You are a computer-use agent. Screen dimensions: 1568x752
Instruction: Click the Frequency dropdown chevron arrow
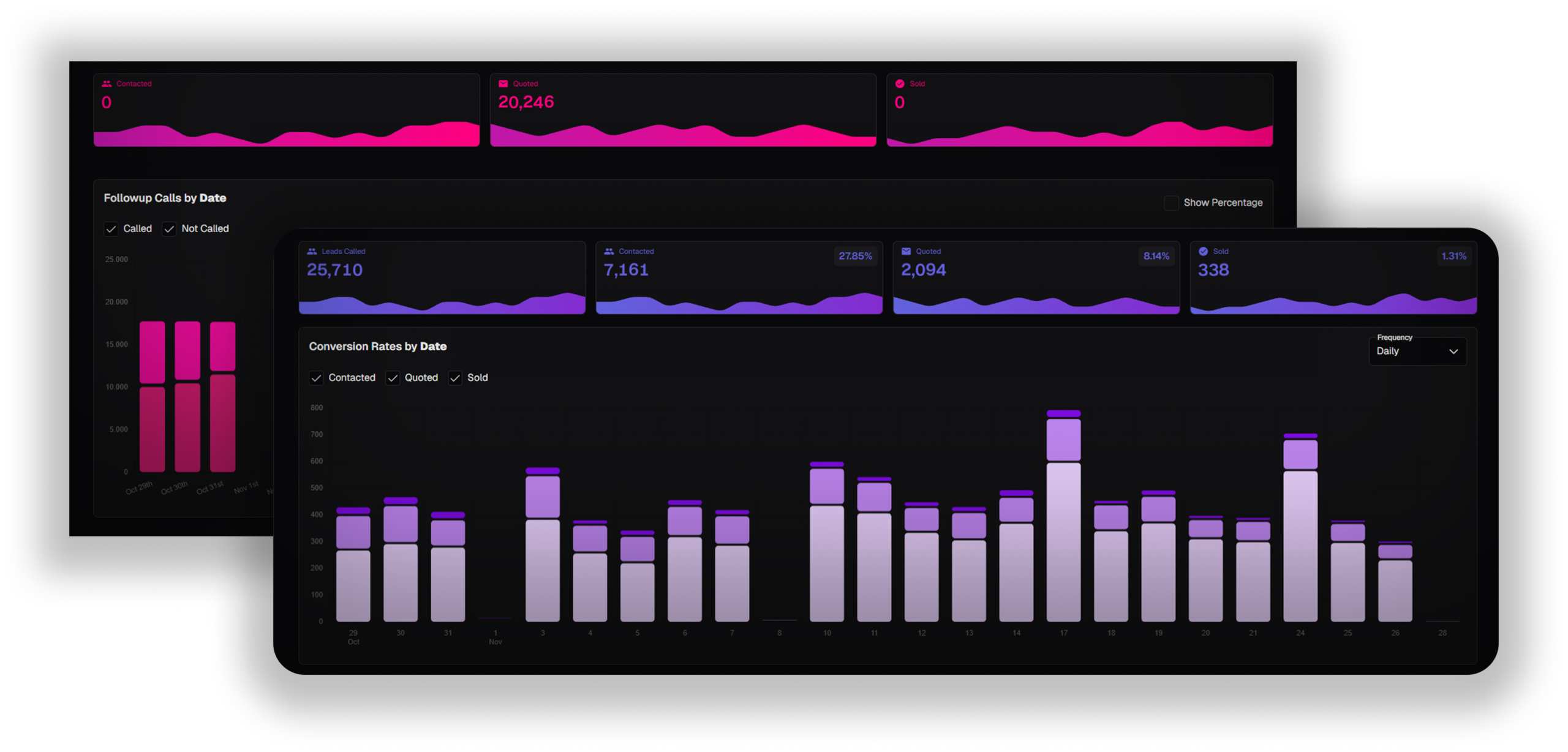pos(1453,352)
